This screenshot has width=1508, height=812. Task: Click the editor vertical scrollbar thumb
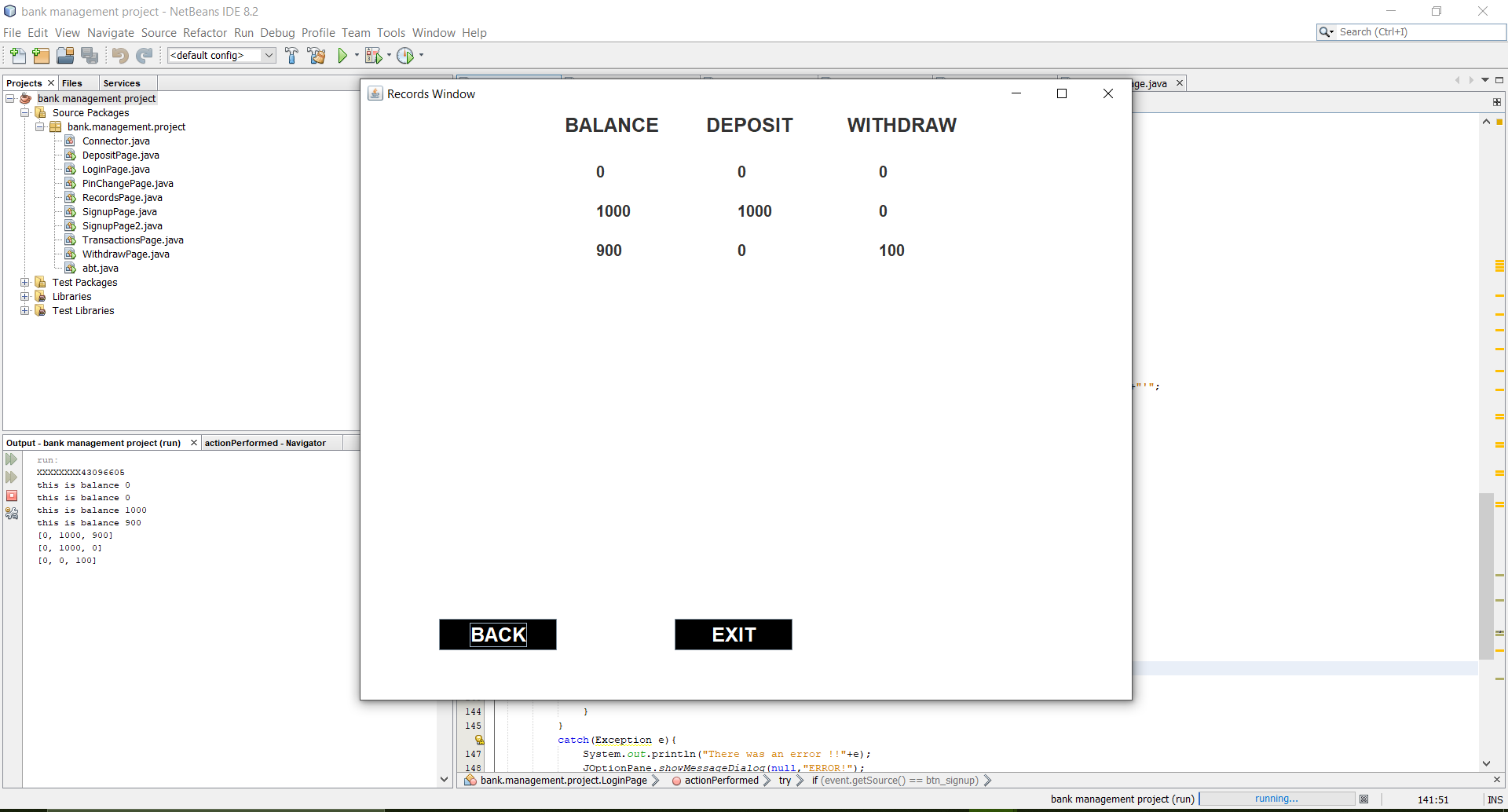coord(1485,576)
